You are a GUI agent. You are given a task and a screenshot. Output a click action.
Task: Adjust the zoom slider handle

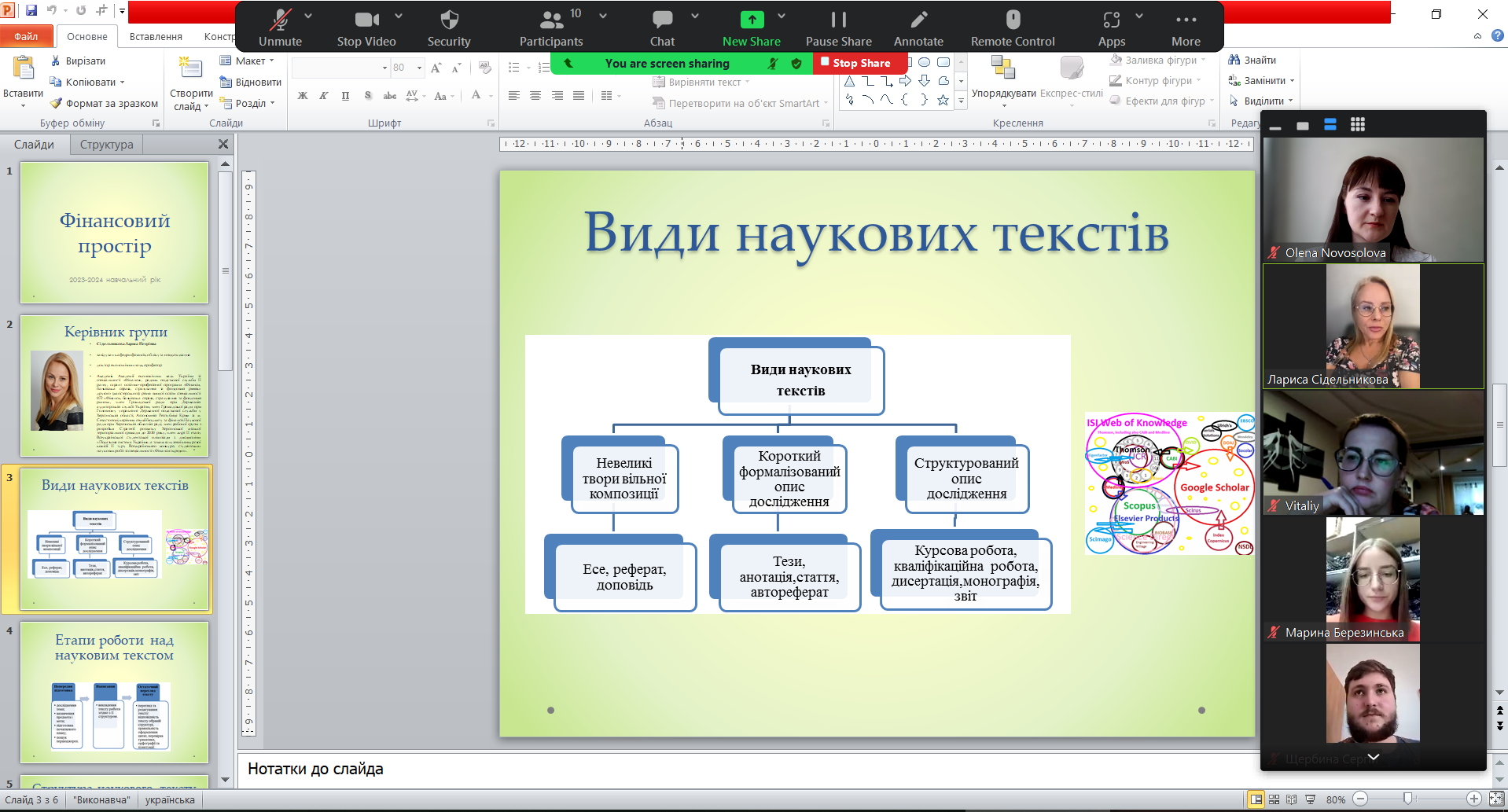pyautogui.click(x=1408, y=799)
